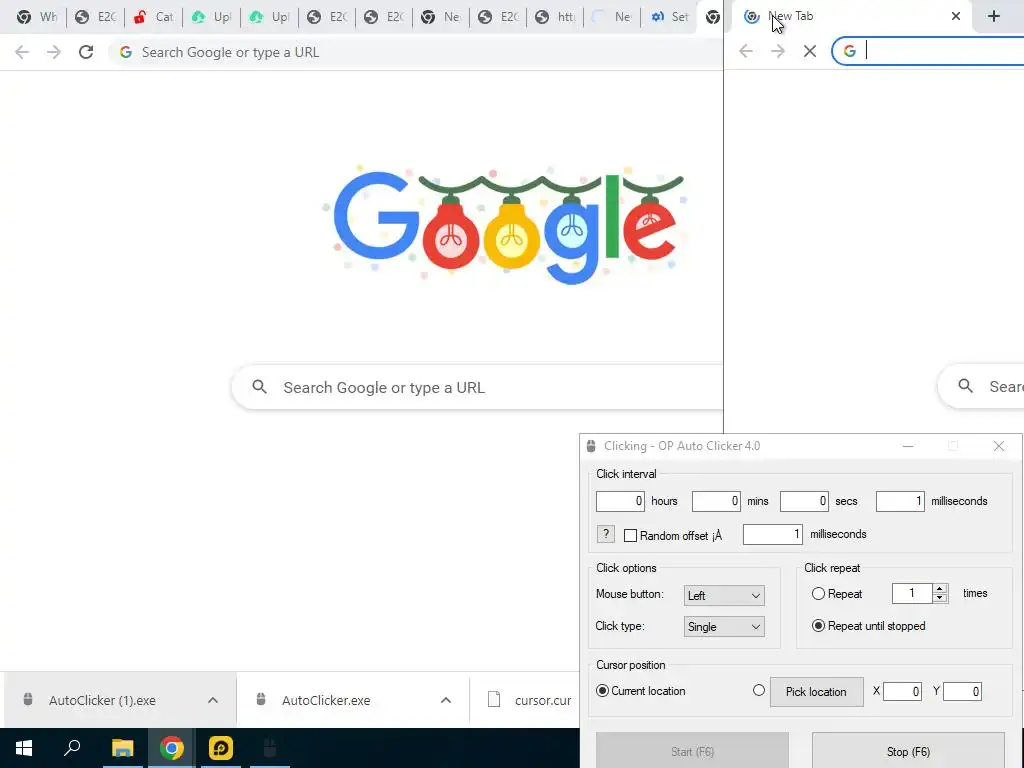Click the Y coordinate field
The height and width of the screenshot is (768, 1024).
pos(963,691)
